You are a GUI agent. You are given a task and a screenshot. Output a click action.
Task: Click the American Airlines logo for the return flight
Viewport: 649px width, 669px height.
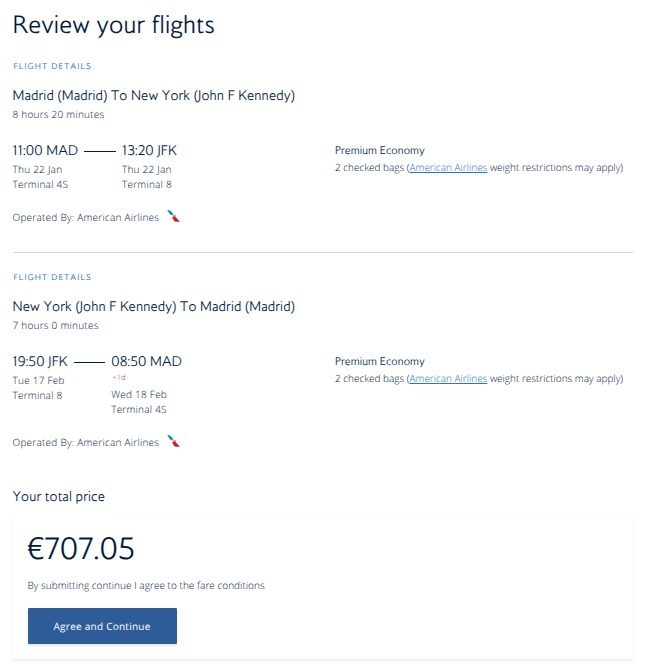pos(174,442)
